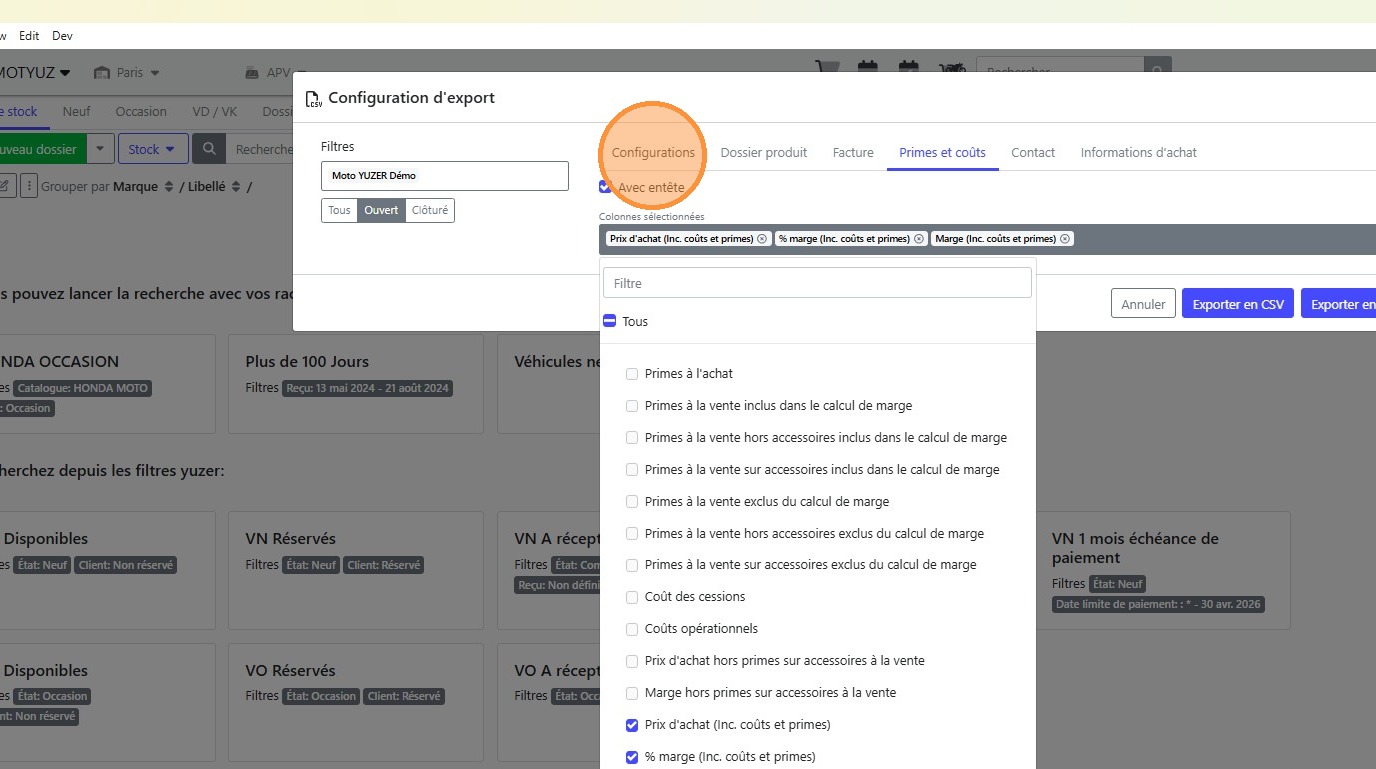Check "Marge hors primes sur accessoires à la vente"
The width and height of the screenshot is (1376, 769).
click(632, 693)
